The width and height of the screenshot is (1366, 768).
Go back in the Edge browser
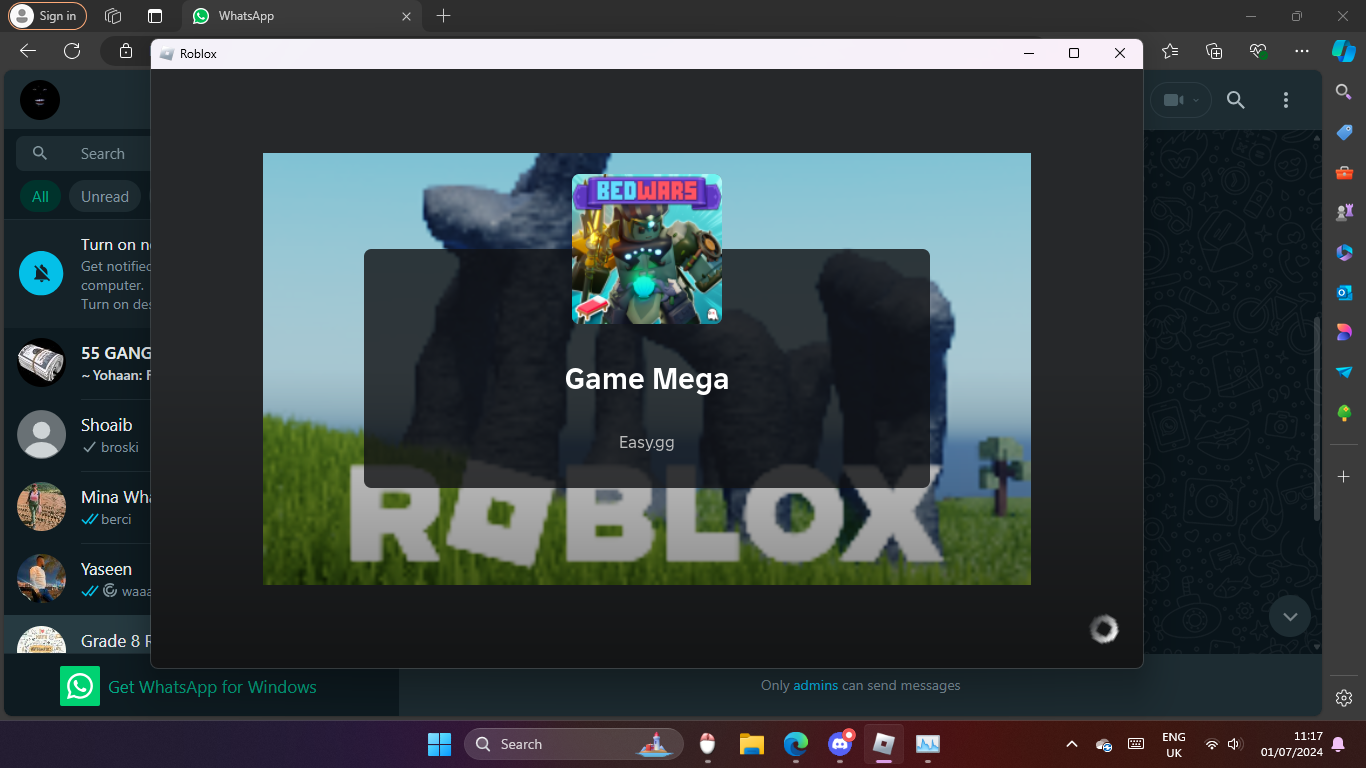tap(28, 51)
